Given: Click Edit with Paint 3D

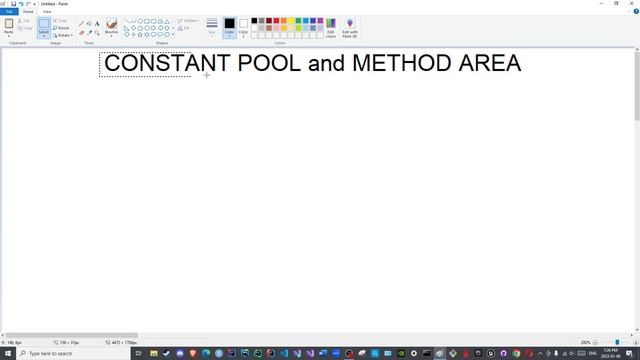Looking at the screenshot, I should (350, 28).
